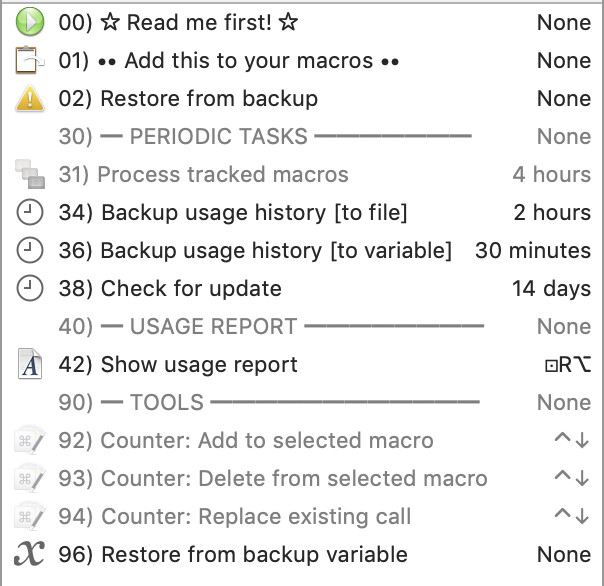Click the clock icon for Backup usage history to file
604x586 pixels.
tap(30, 212)
